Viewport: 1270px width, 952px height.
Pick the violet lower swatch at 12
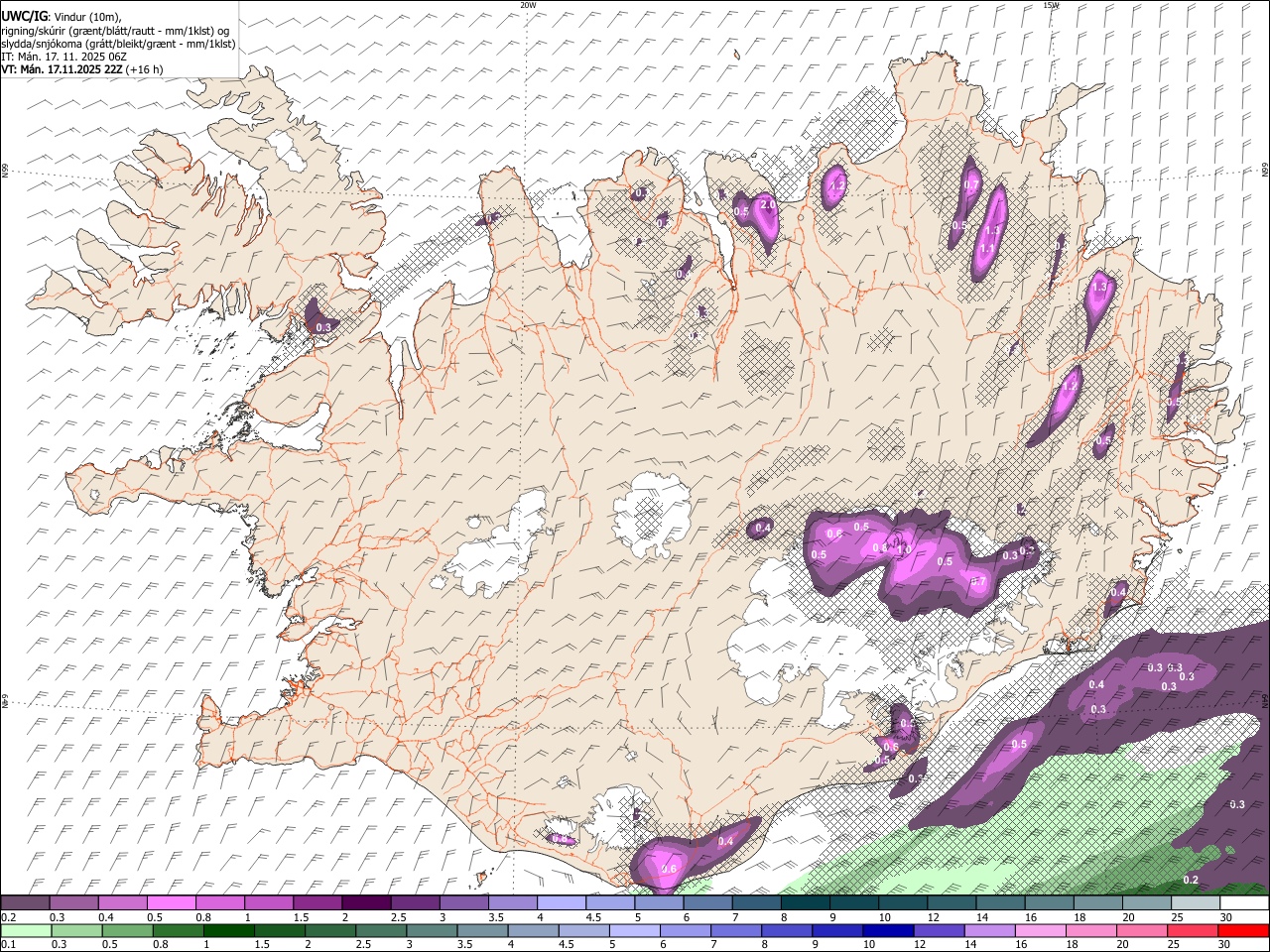(939, 930)
